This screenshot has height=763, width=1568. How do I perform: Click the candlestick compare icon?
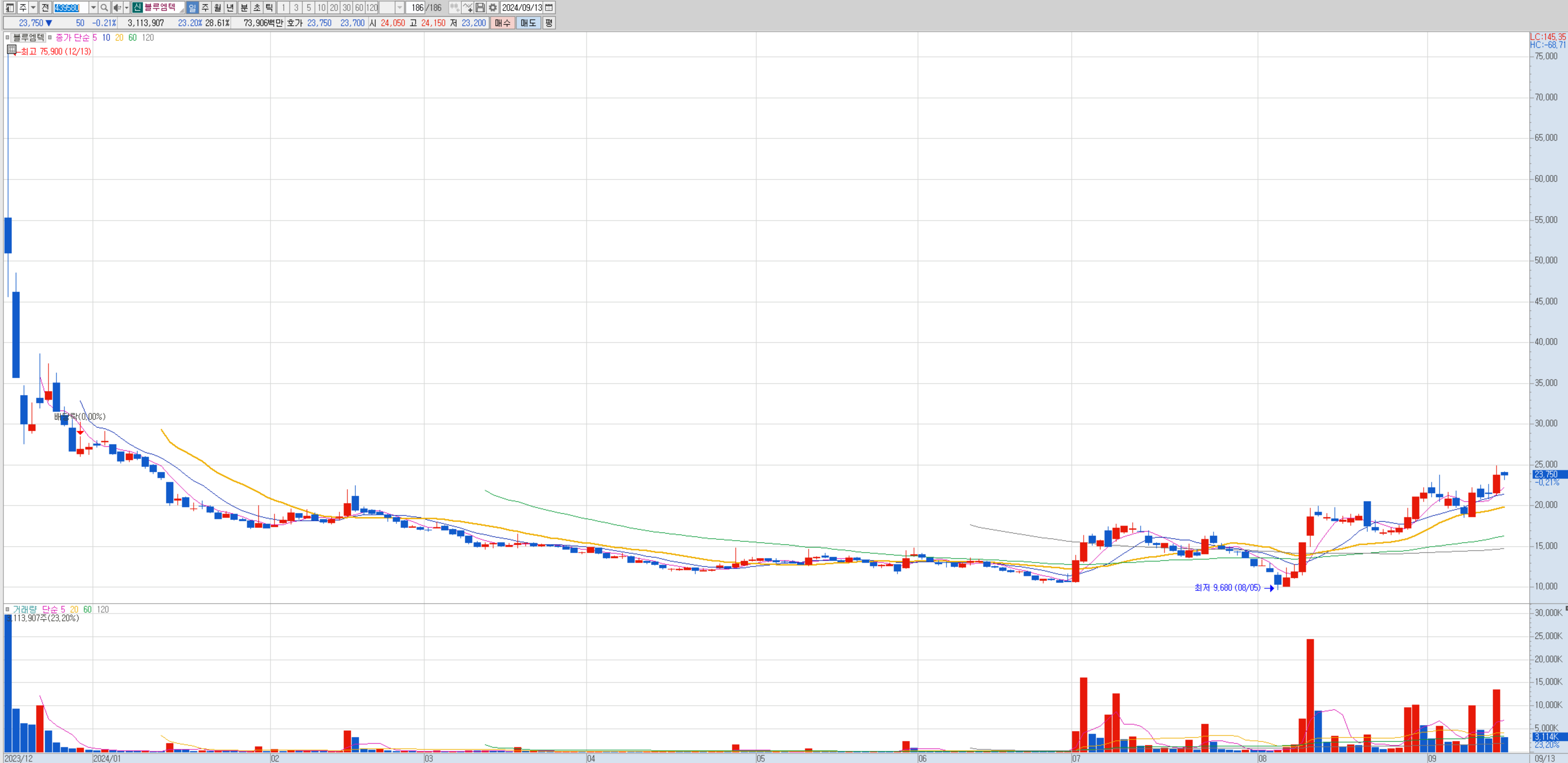point(455,8)
